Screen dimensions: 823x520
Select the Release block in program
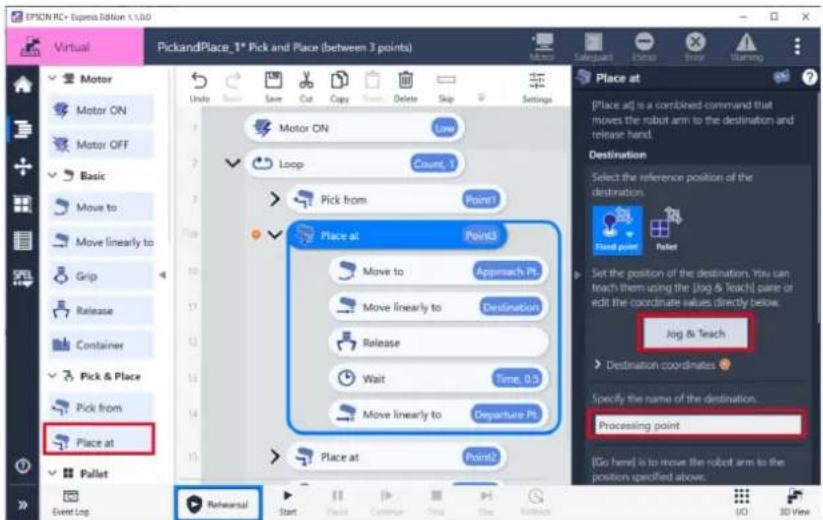click(438, 343)
